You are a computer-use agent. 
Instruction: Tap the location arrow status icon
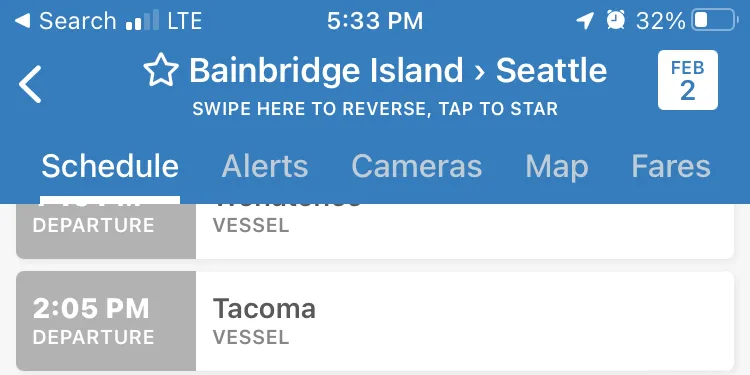585,21
